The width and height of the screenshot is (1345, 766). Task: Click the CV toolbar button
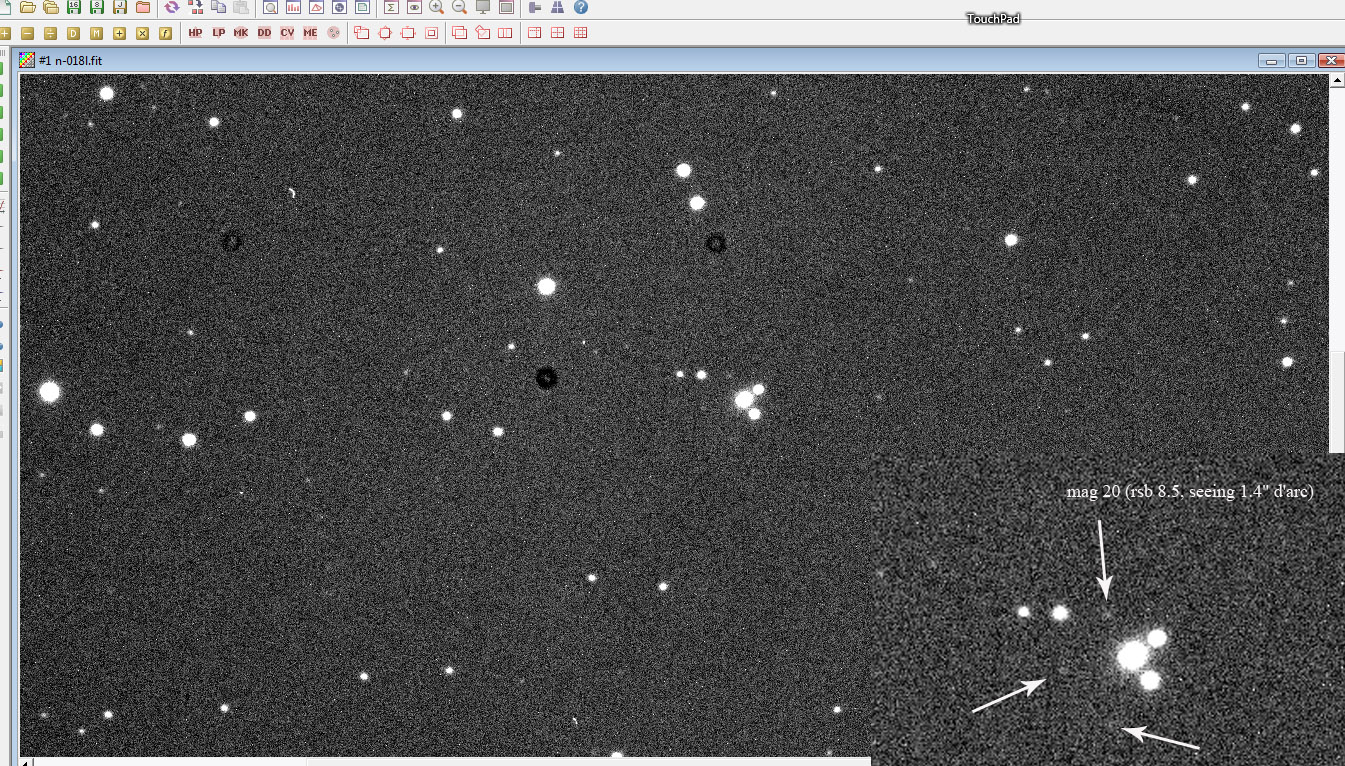coord(287,33)
